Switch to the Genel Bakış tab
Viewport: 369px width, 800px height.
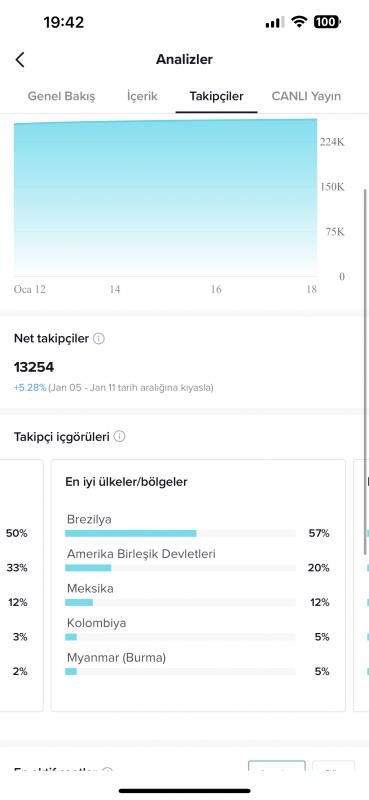(x=61, y=96)
